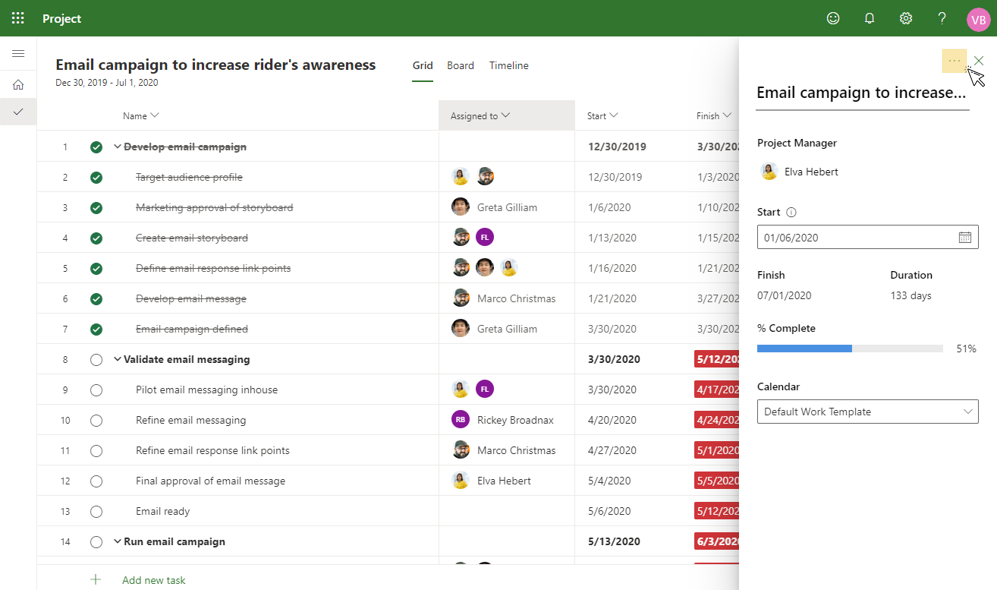Mark Validate email messaging as complete

[x=96, y=359]
